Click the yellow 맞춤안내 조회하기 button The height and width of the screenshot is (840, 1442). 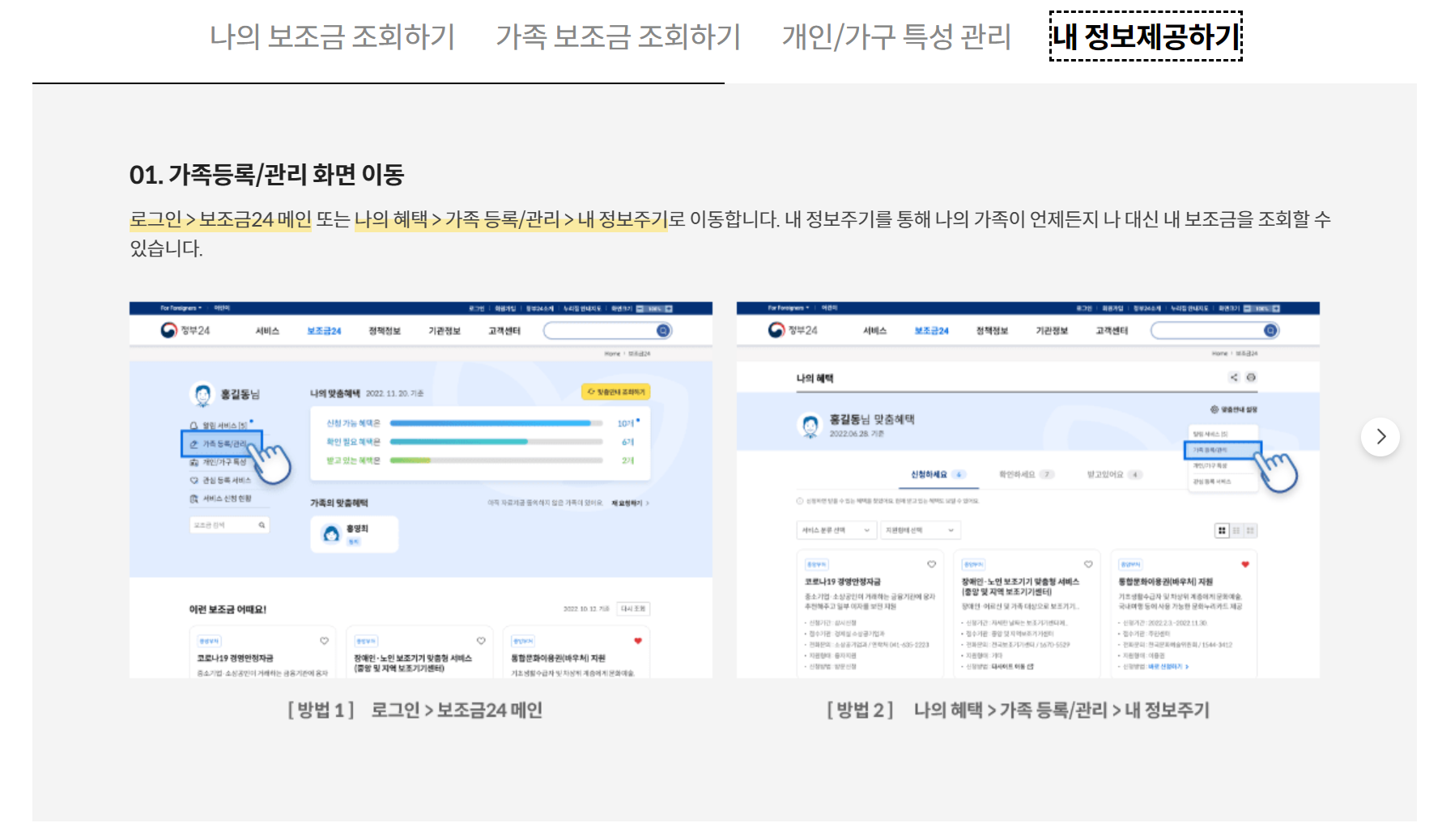coord(617,392)
